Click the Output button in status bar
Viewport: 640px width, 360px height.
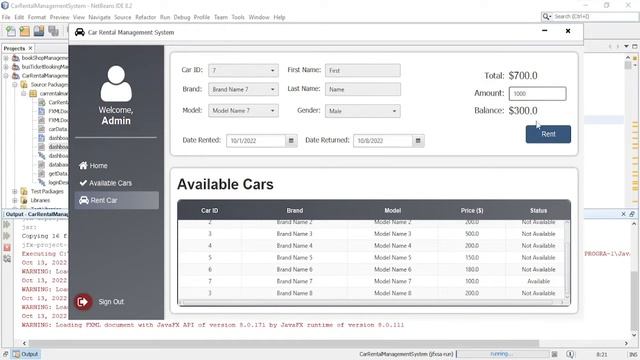[x=25, y=354]
